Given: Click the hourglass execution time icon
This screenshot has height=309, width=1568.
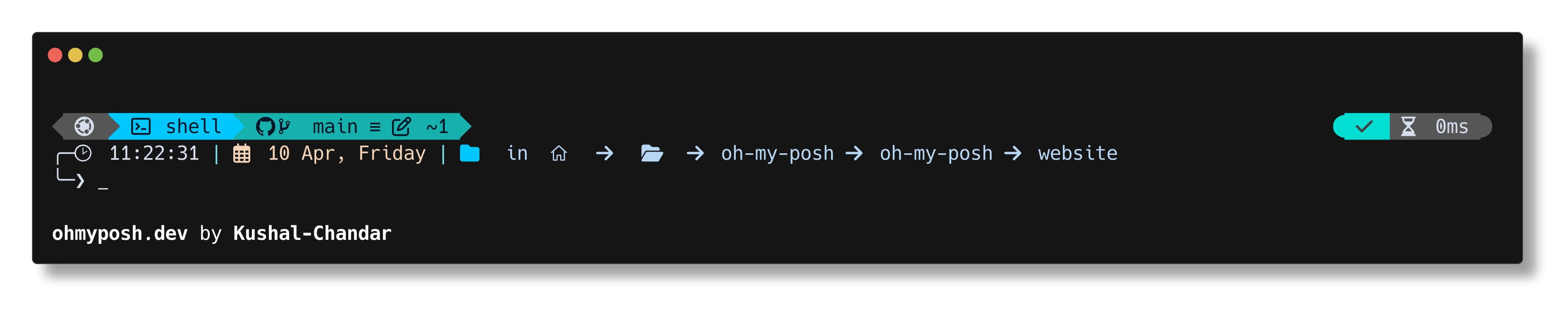Looking at the screenshot, I should pos(1408,127).
